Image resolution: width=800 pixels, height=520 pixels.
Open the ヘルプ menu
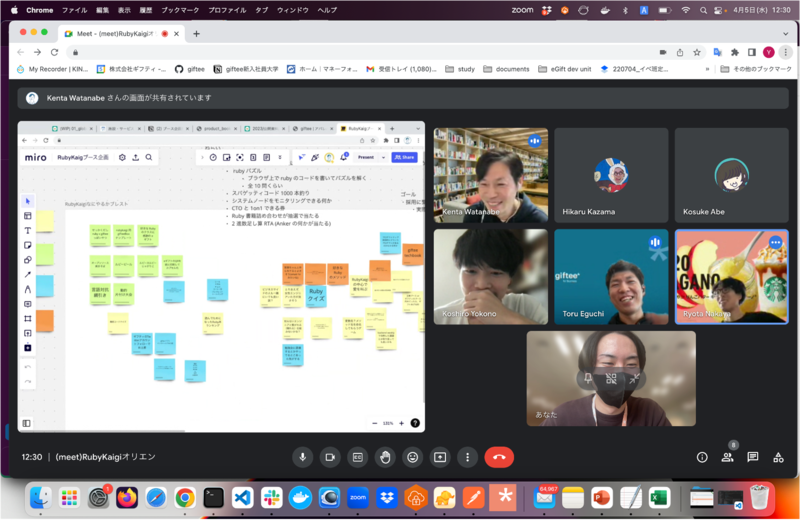tap(327, 10)
